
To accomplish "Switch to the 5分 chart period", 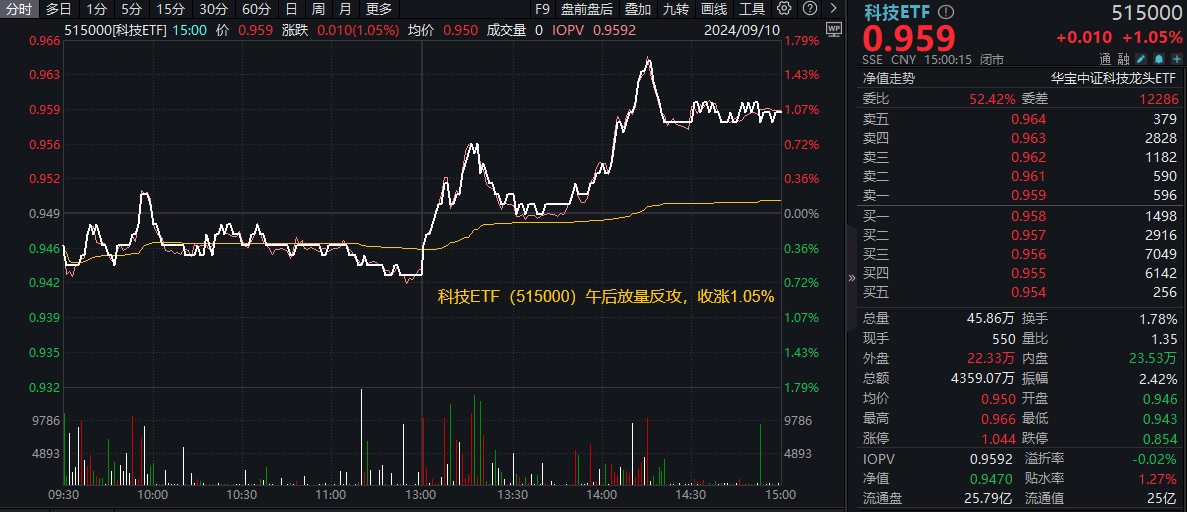I will [131, 9].
